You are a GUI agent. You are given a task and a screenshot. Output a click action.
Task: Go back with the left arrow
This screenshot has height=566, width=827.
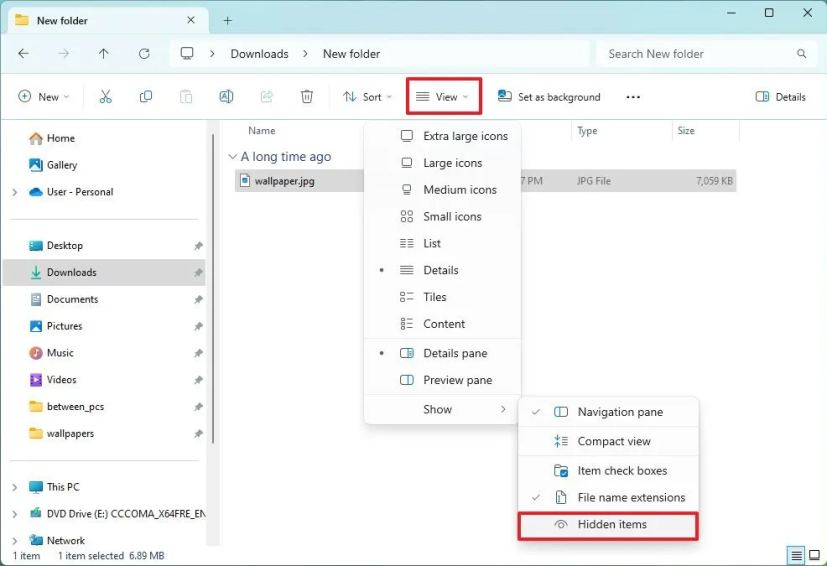coord(23,53)
